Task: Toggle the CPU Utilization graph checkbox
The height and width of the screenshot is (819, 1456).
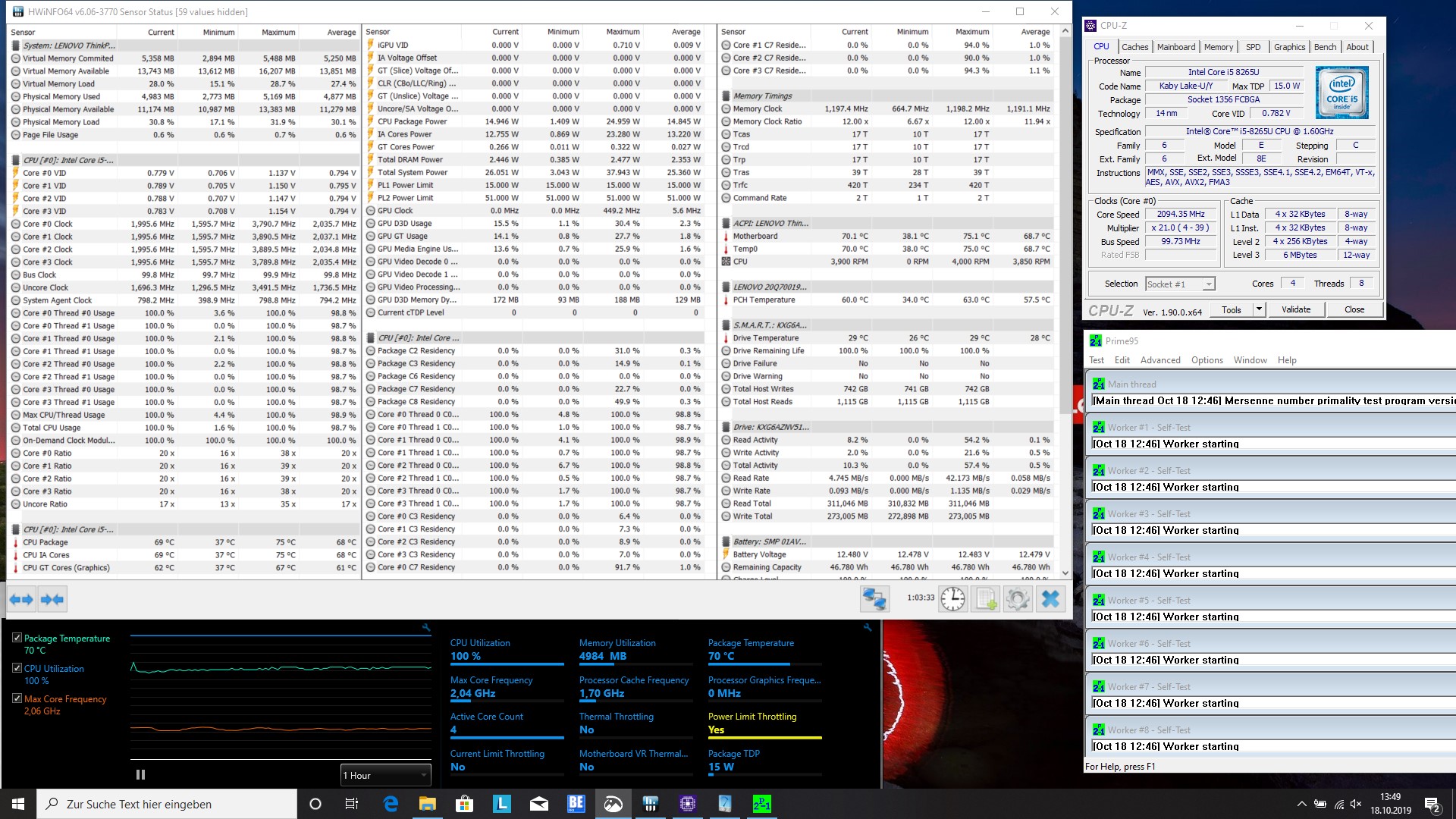Action: [x=17, y=668]
